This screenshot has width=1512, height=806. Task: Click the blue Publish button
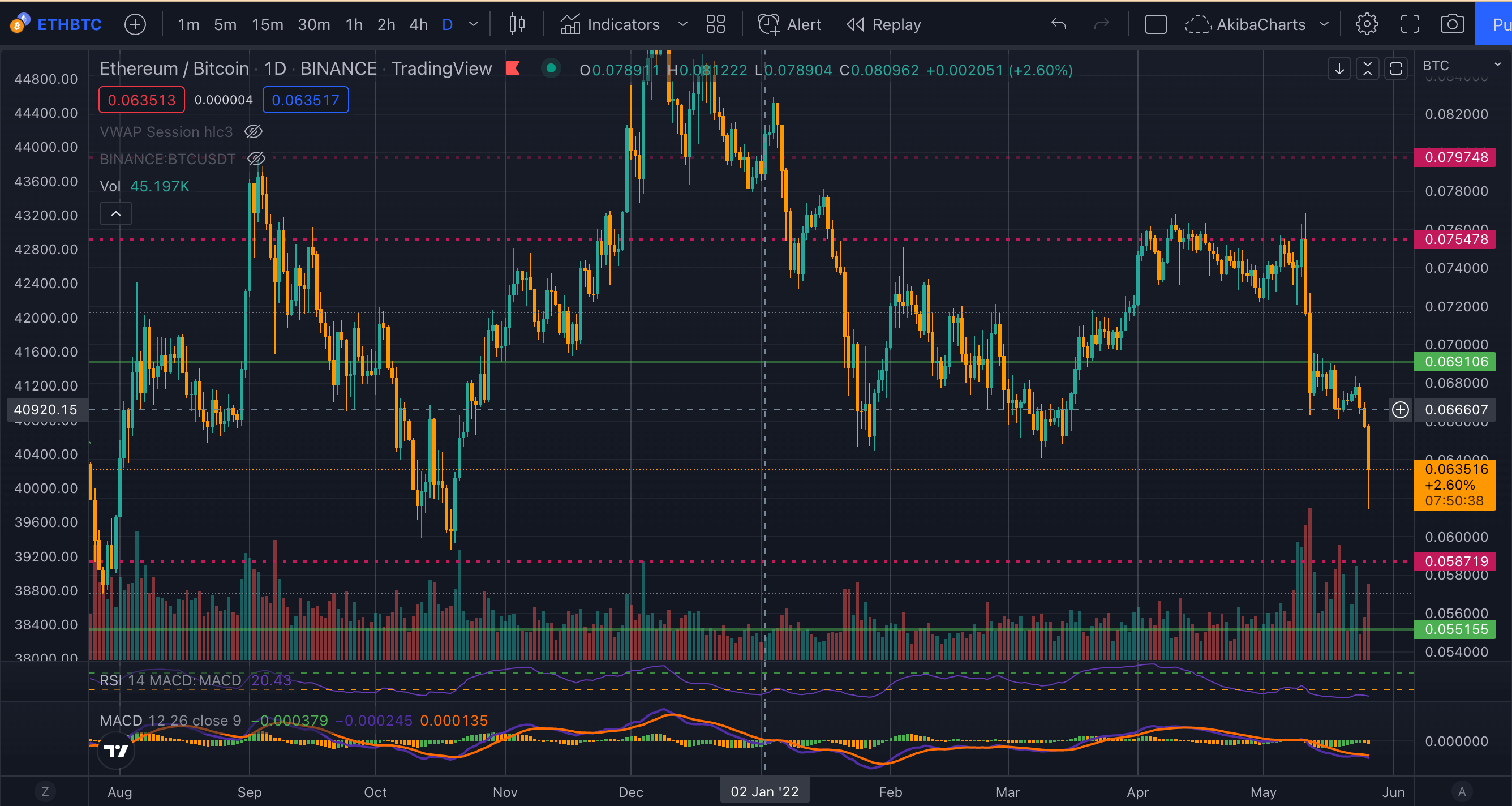pyautogui.click(x=1494, y=25)
